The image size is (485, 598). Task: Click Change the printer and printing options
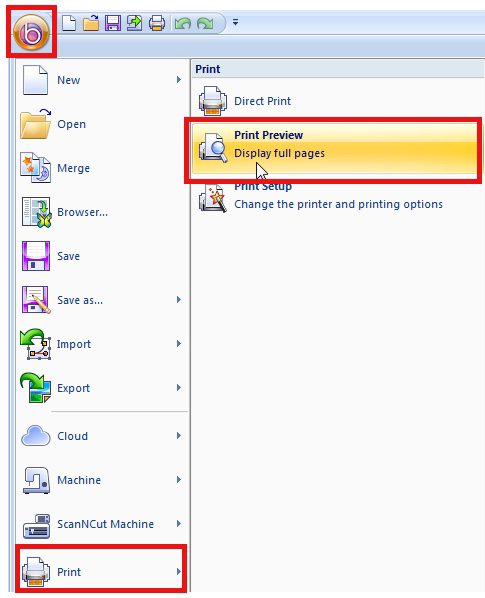point(338,204)
